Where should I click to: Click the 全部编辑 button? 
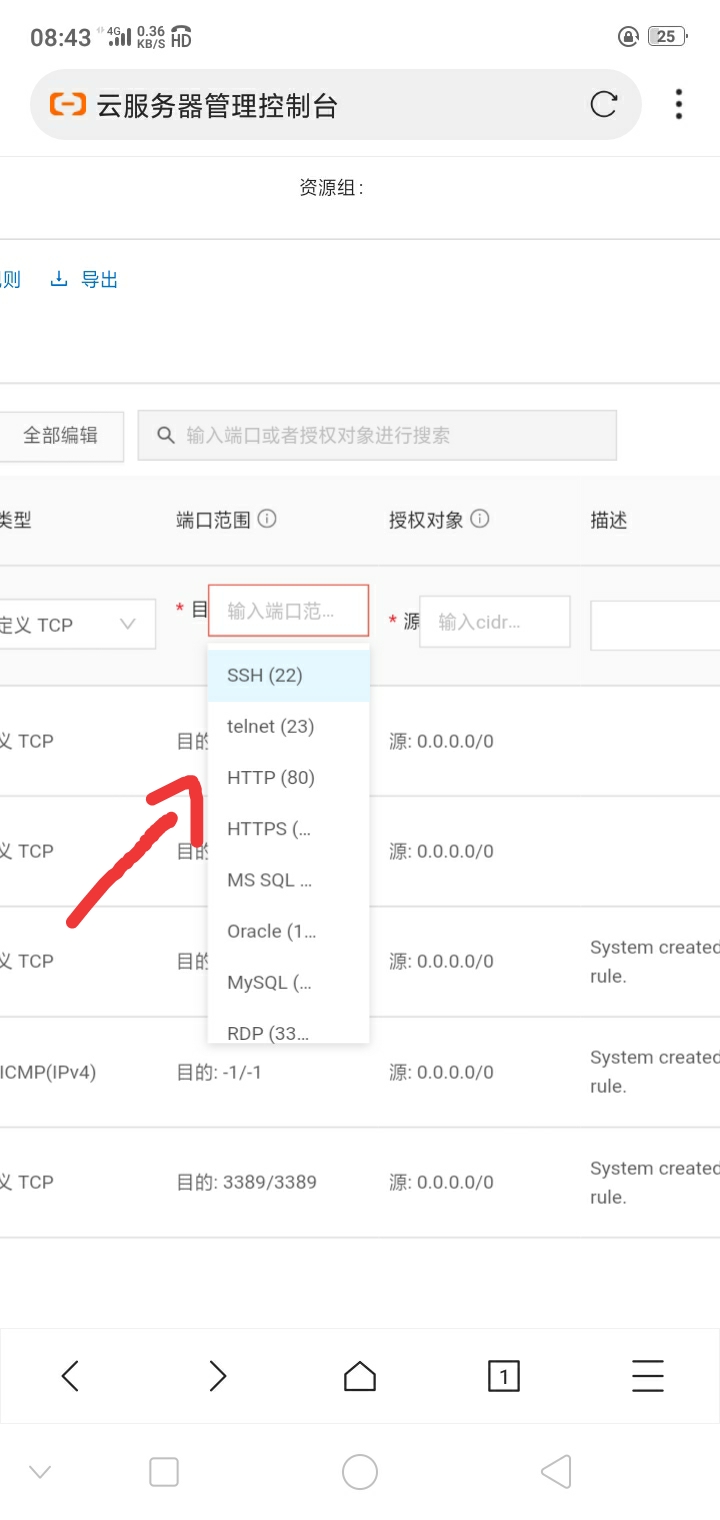point(61,435)
